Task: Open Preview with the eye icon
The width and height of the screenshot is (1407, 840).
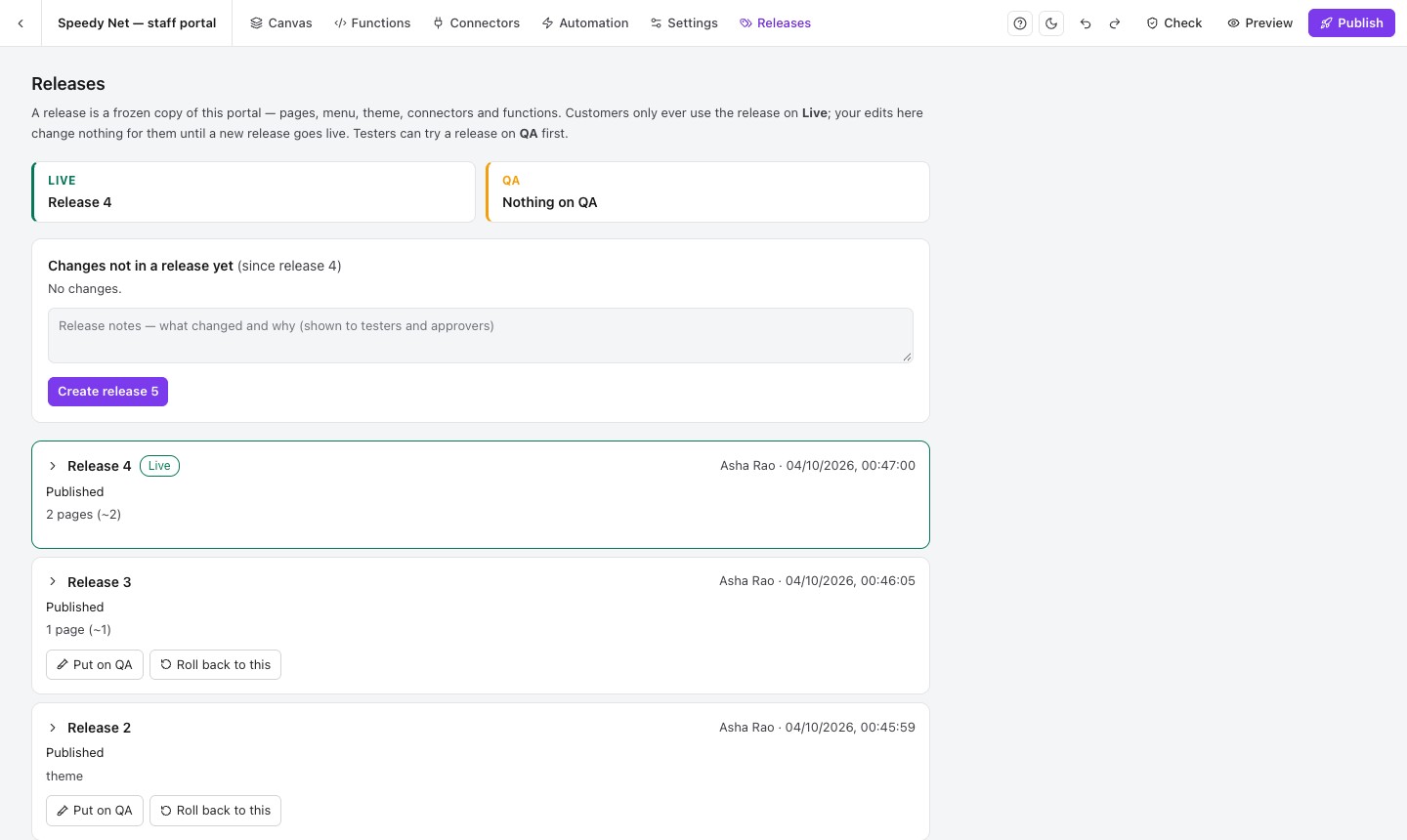Action: click(1260, 23)
